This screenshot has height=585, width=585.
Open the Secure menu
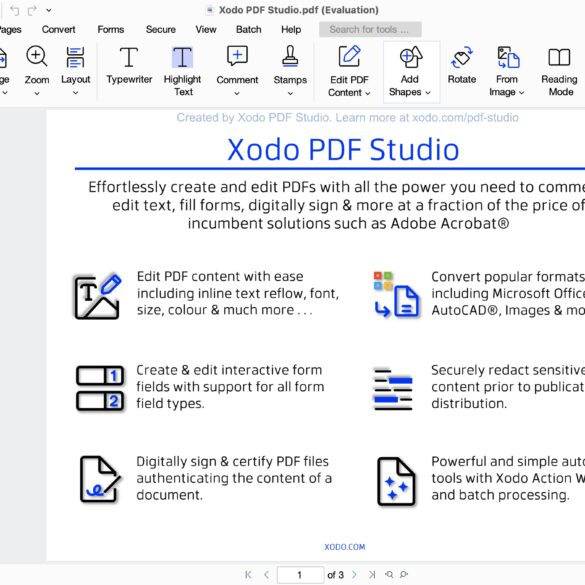tap(161, 29)
